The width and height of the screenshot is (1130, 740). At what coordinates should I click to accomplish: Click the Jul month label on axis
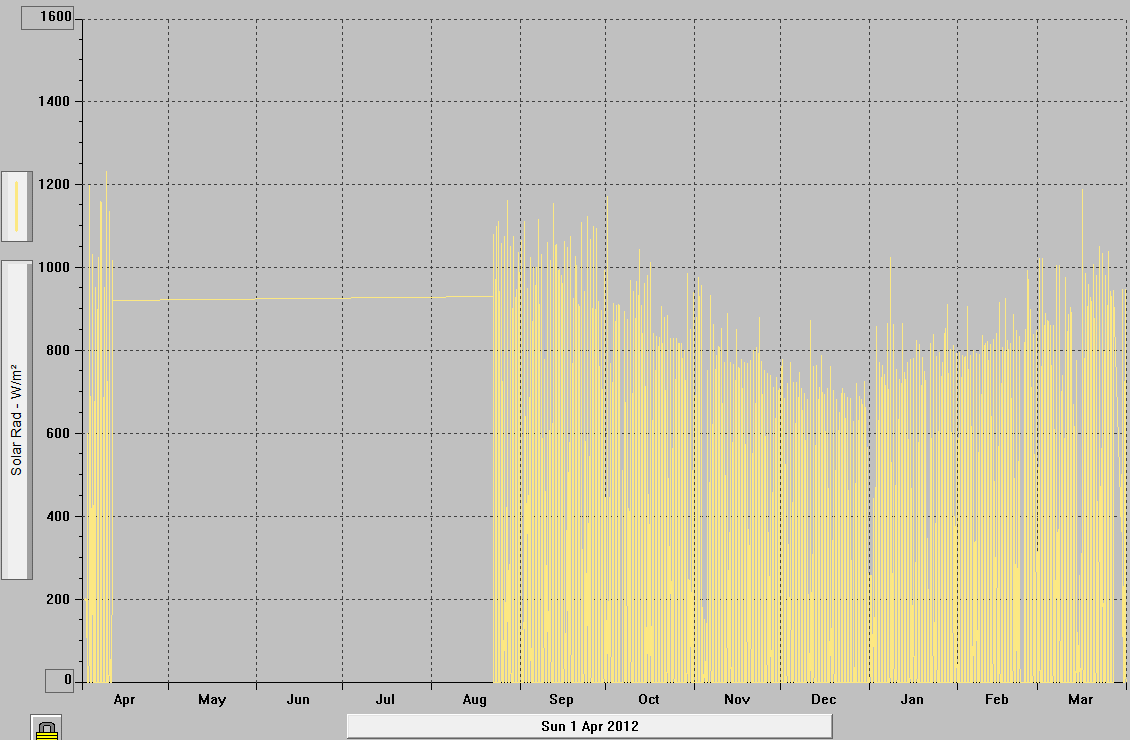coord(386,700)
